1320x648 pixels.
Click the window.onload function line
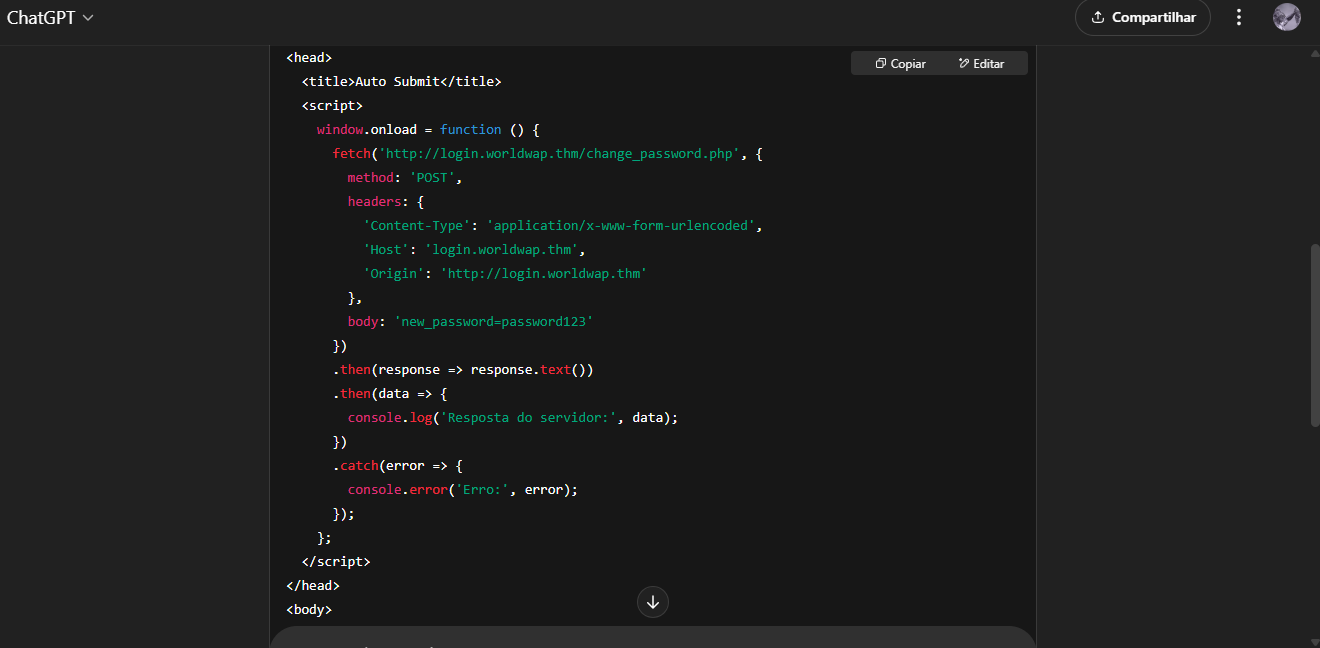(428, 129)
